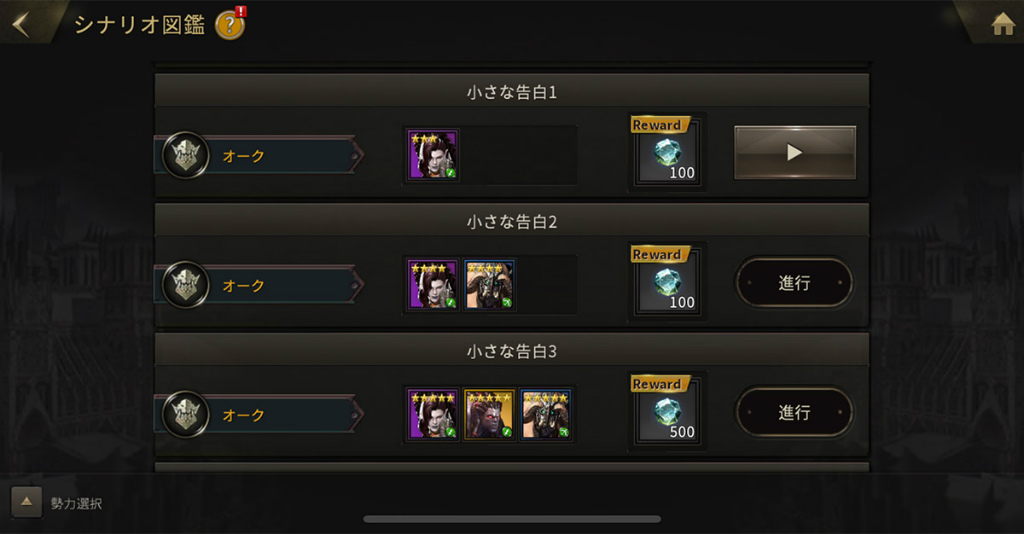This screenshot has width=1024, height=534.
Task: Click the オーク faction emblem in 小さな告白1
Action: (x=185, y=155)
